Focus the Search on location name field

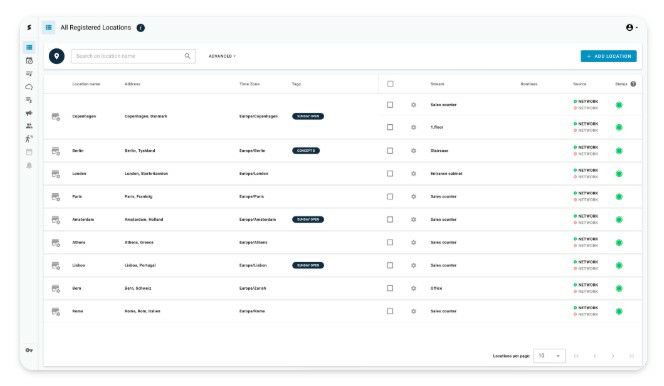click(x=133, y=56)
